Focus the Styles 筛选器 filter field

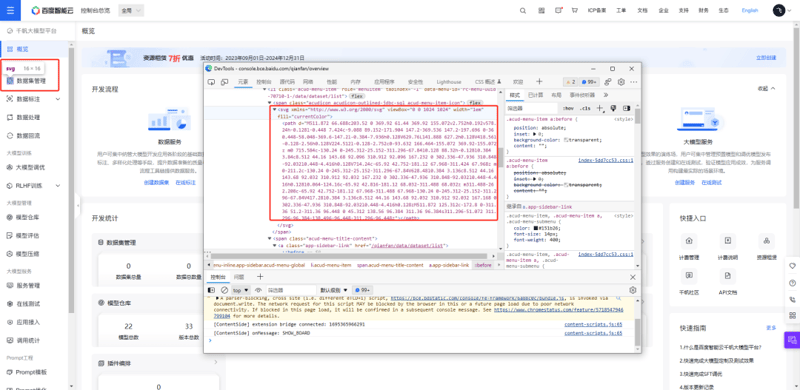(532, 108)
